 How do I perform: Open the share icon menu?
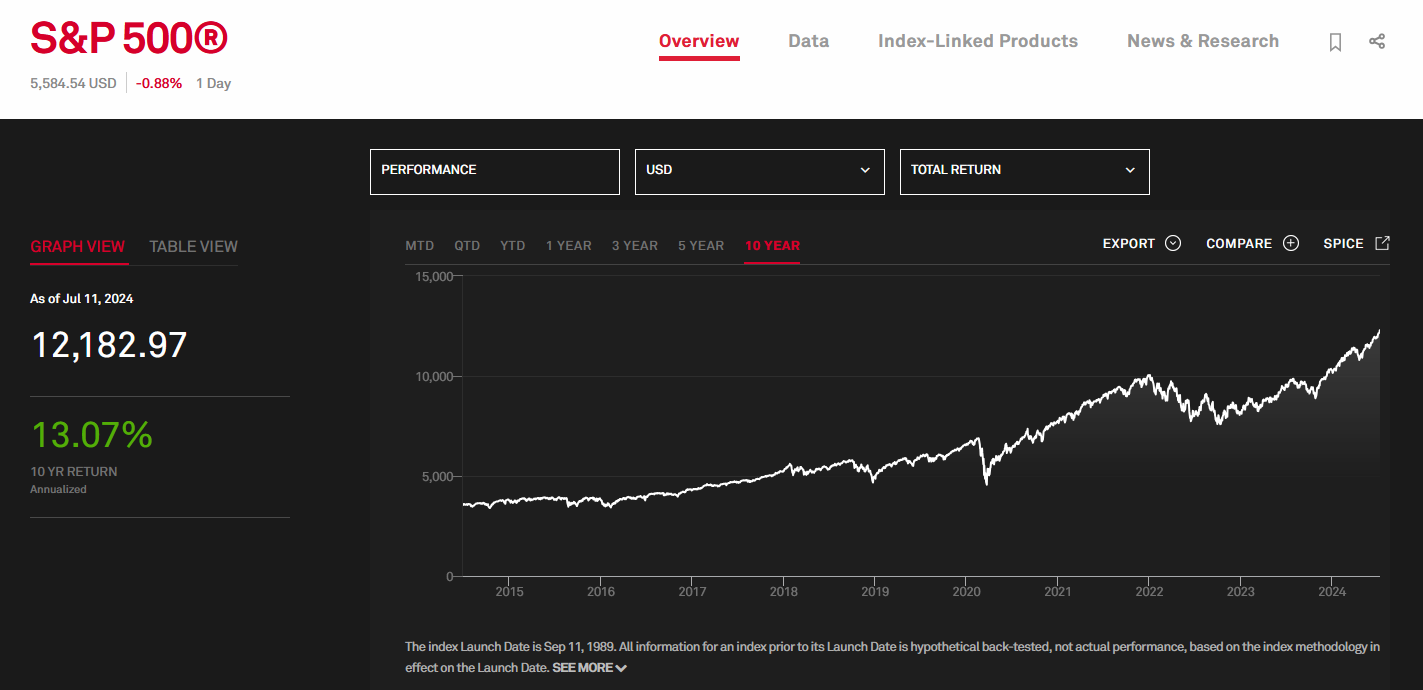pyautogui.click(x=1377, y=41)
